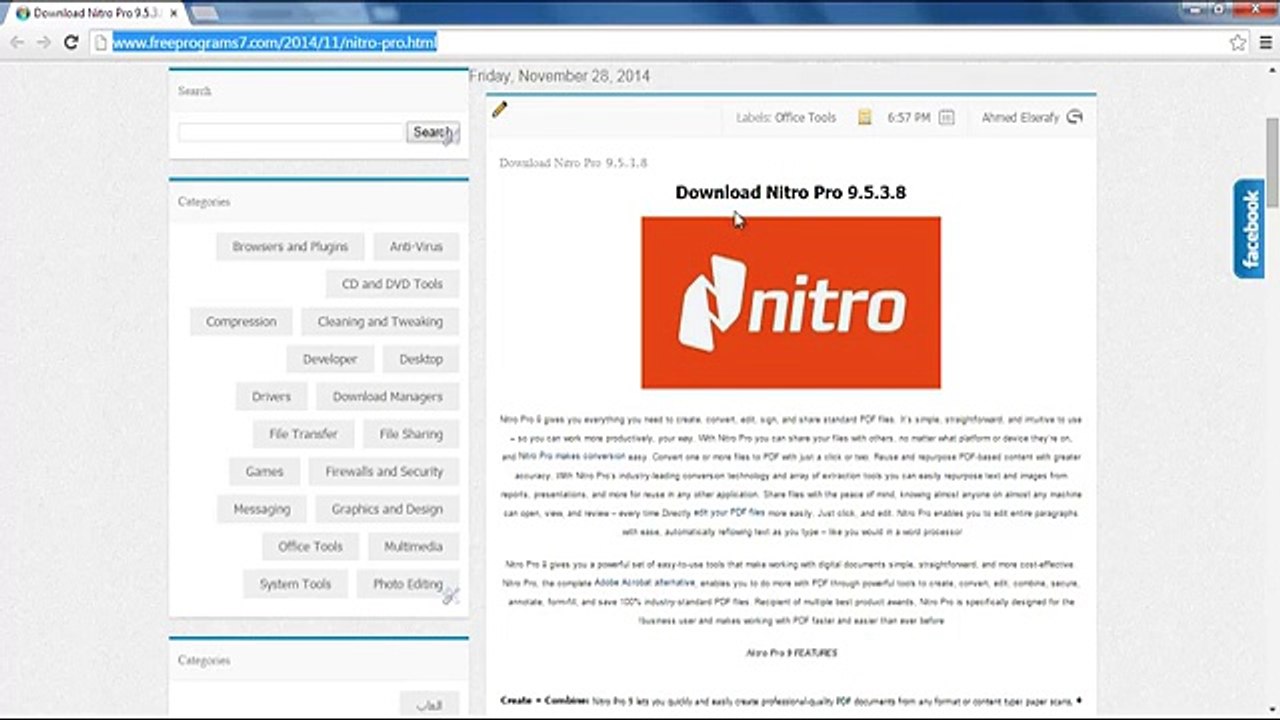This screenshot has height=720, width=1280.
Task: Click the browser forward arrow
Action: [43, 43]
